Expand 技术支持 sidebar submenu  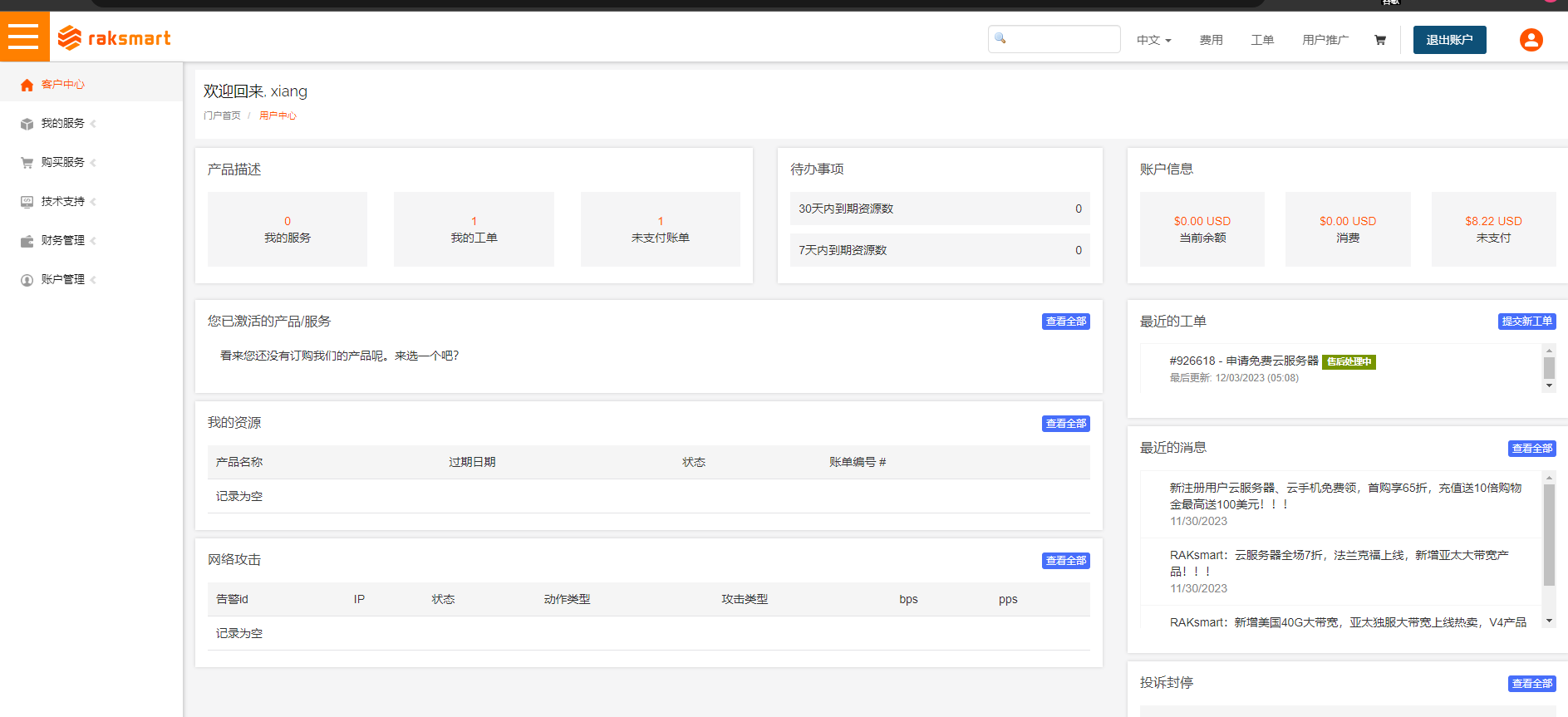(93, 202)
